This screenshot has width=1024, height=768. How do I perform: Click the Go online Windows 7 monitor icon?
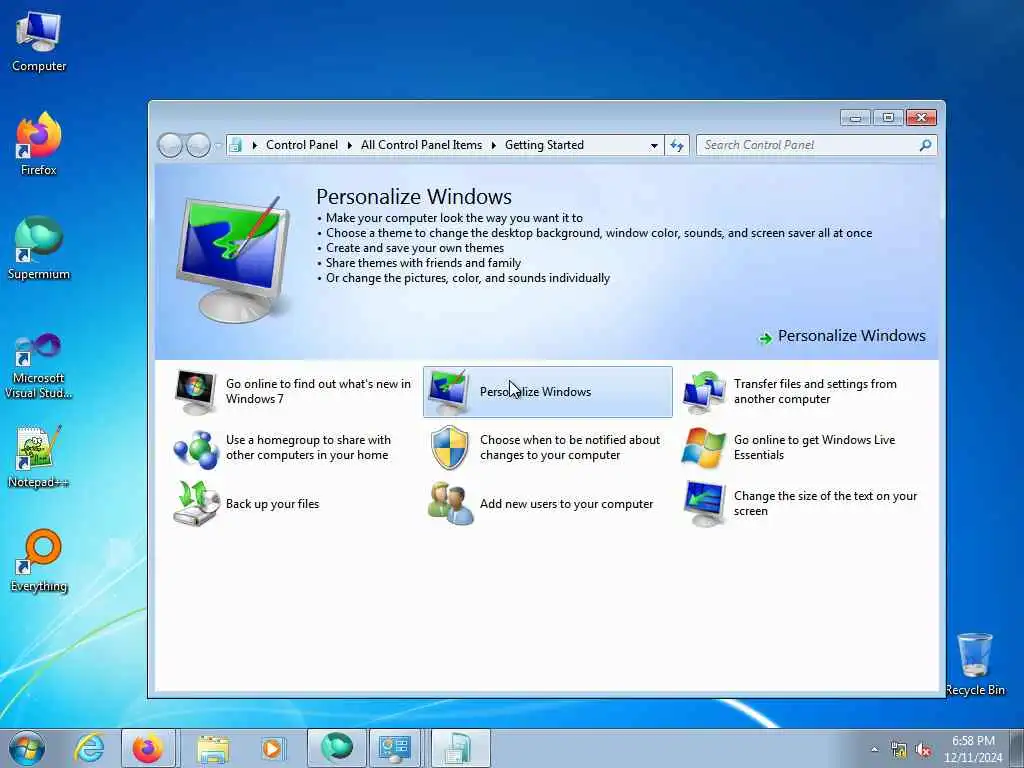click(195, 392)
